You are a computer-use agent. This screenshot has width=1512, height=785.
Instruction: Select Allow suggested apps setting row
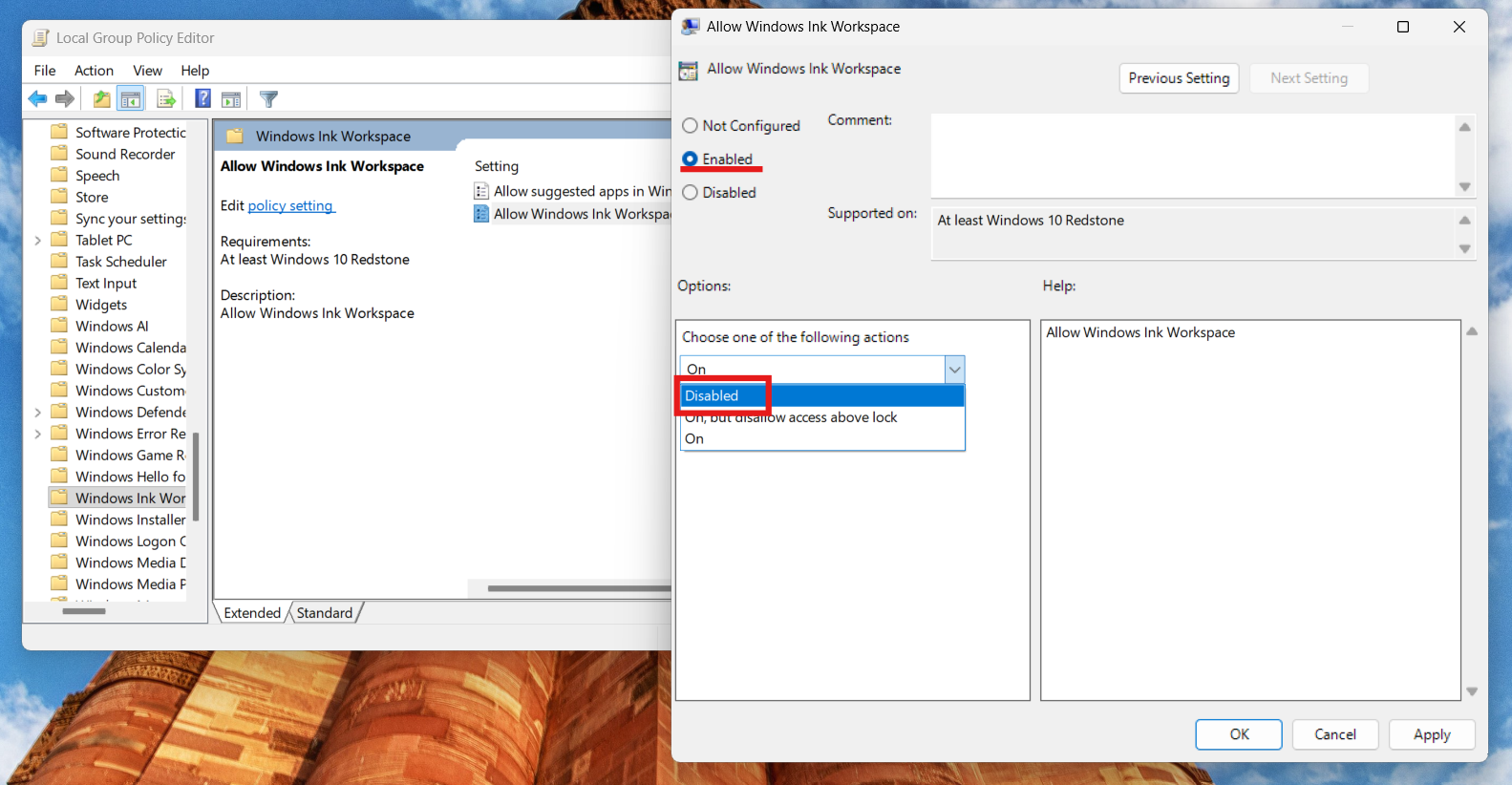573,191
